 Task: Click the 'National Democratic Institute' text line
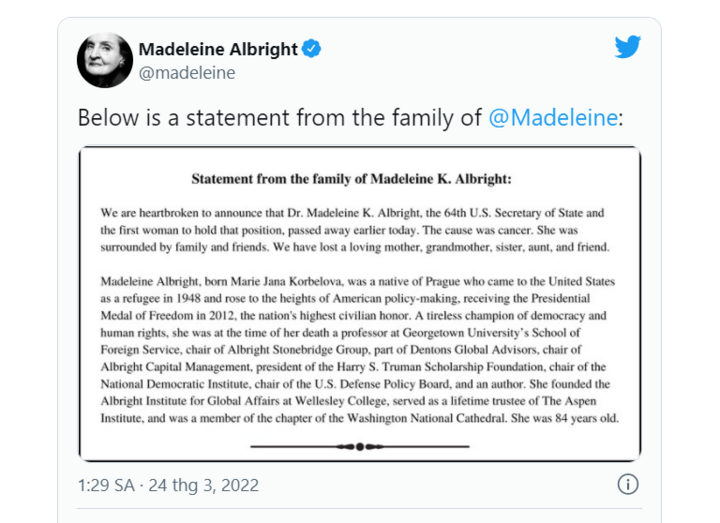coord(355,384)
